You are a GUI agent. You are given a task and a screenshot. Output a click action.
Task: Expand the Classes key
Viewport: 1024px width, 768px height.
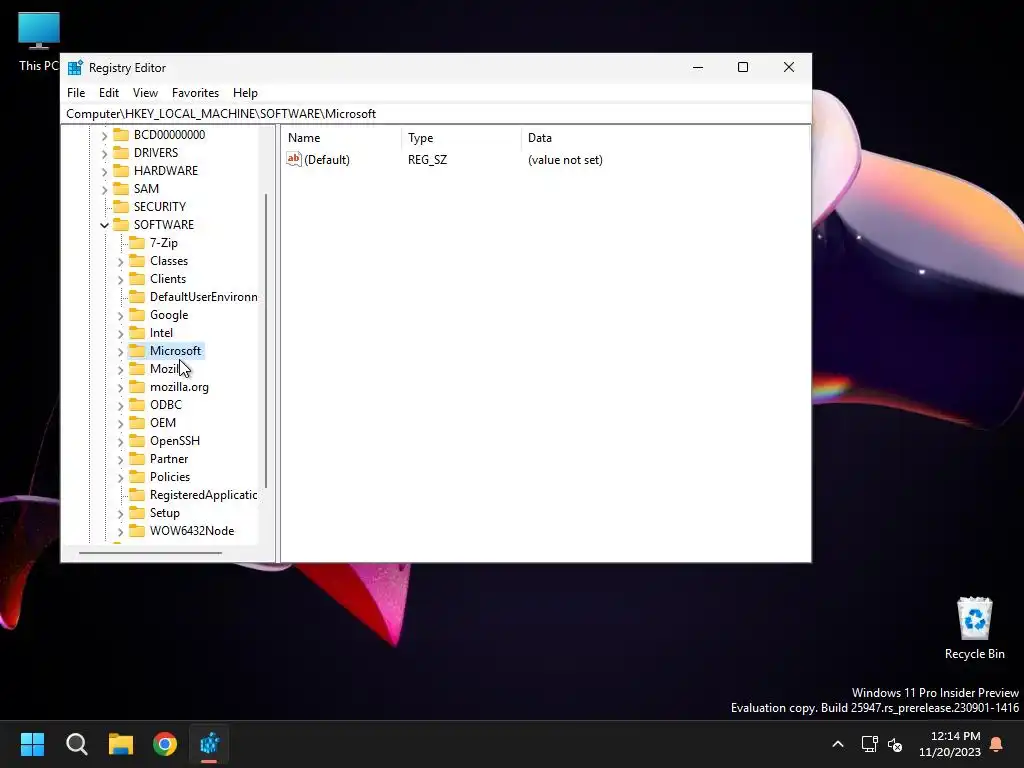(x=120, y=261)
